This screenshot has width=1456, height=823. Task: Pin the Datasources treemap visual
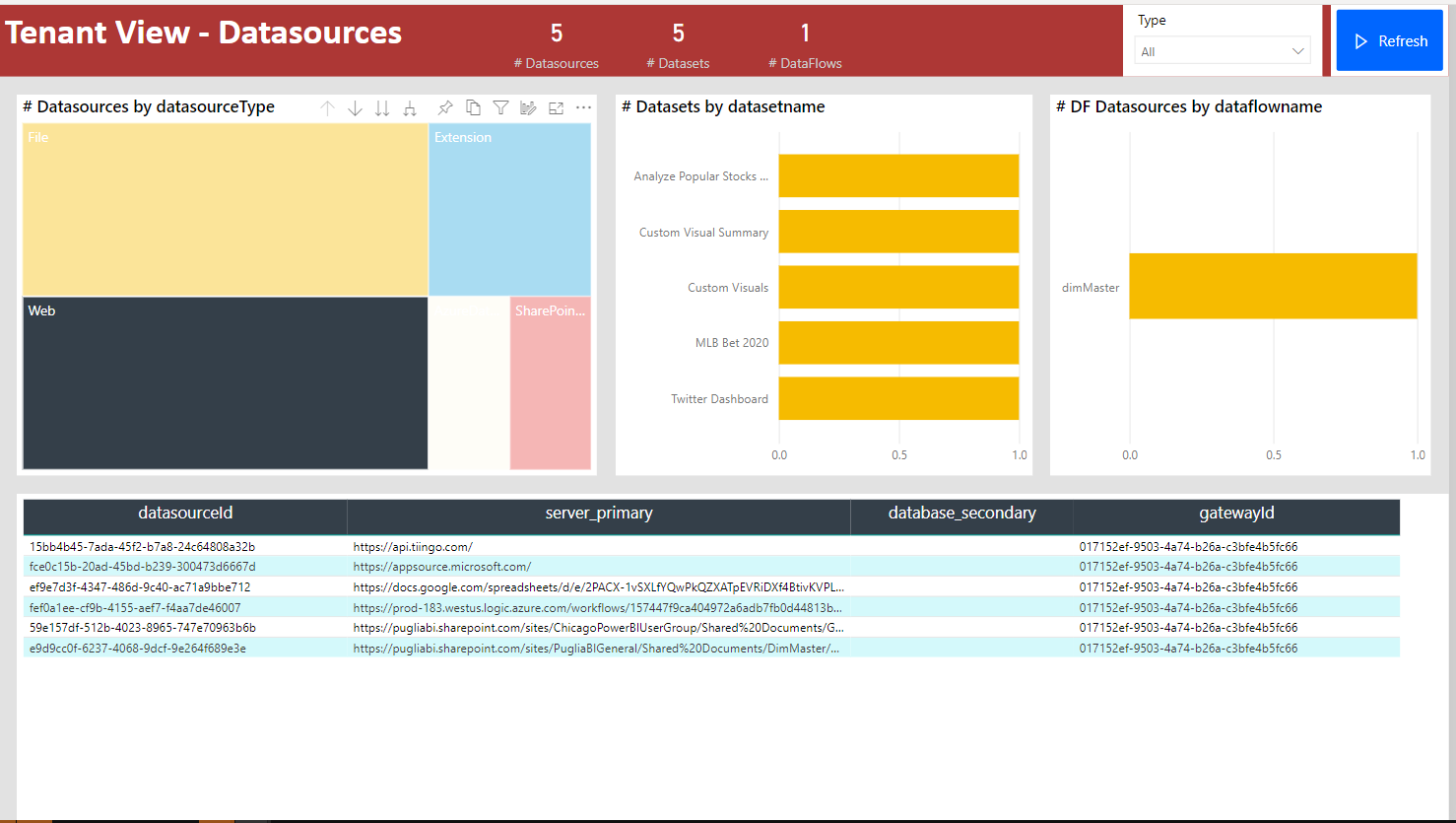[445, 107]
